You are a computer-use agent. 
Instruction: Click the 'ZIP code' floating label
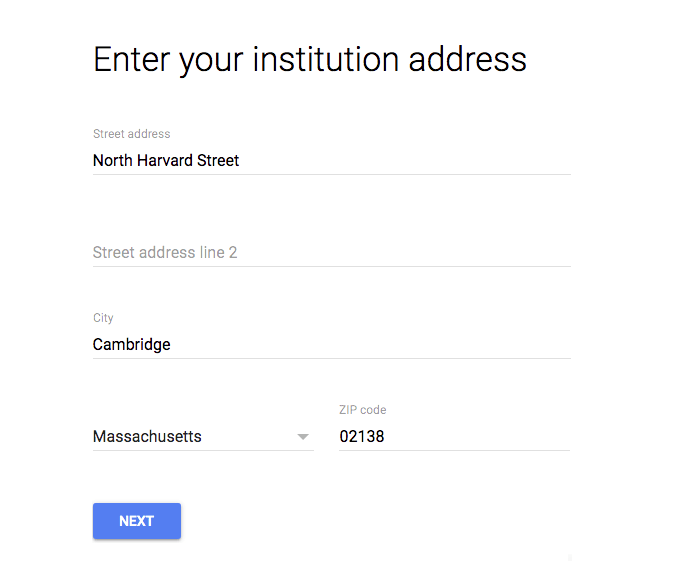pos(363,410)
